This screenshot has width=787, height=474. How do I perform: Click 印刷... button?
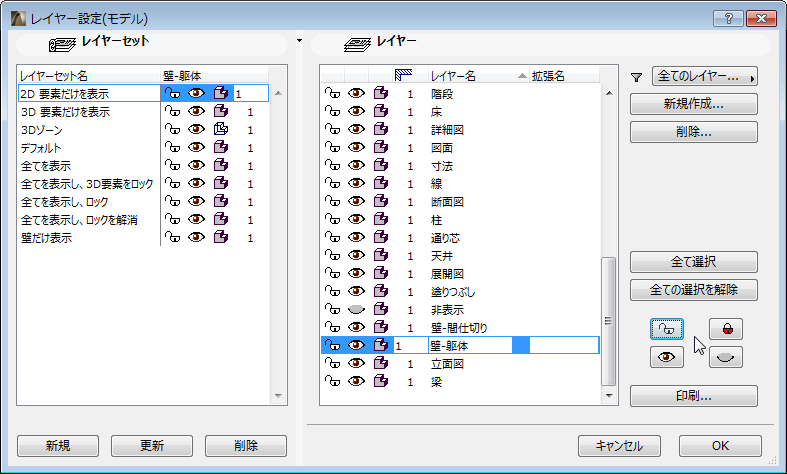click(694, 396)
